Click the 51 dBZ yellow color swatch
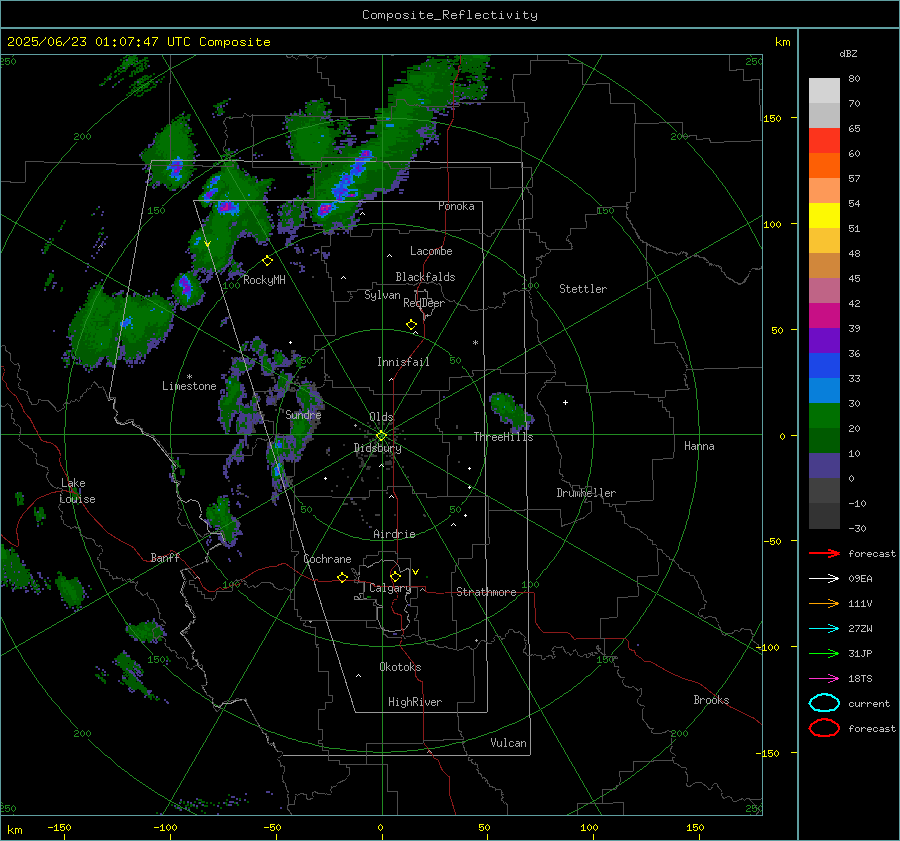This screenshot has width=900, height=841. point(824,216)
